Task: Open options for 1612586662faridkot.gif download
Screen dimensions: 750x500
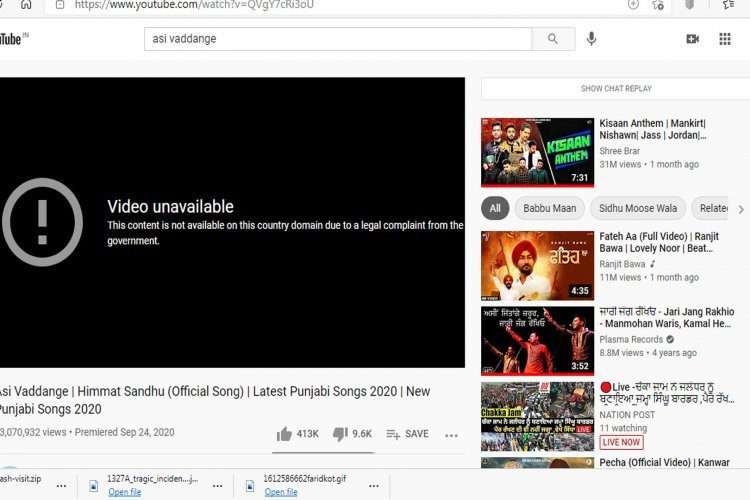Action: coord(374,486)
